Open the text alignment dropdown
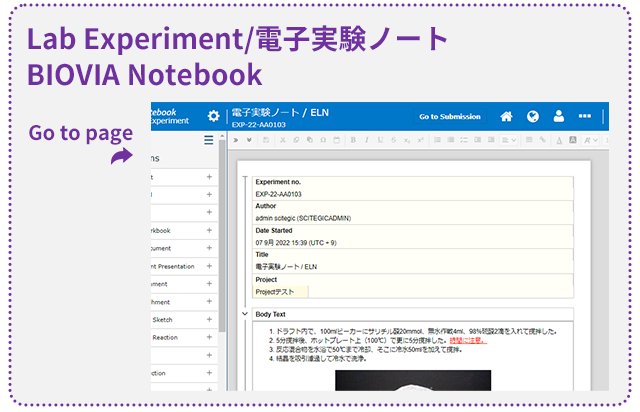Viewport: 640px width, 412px height. tap(509, 140)
